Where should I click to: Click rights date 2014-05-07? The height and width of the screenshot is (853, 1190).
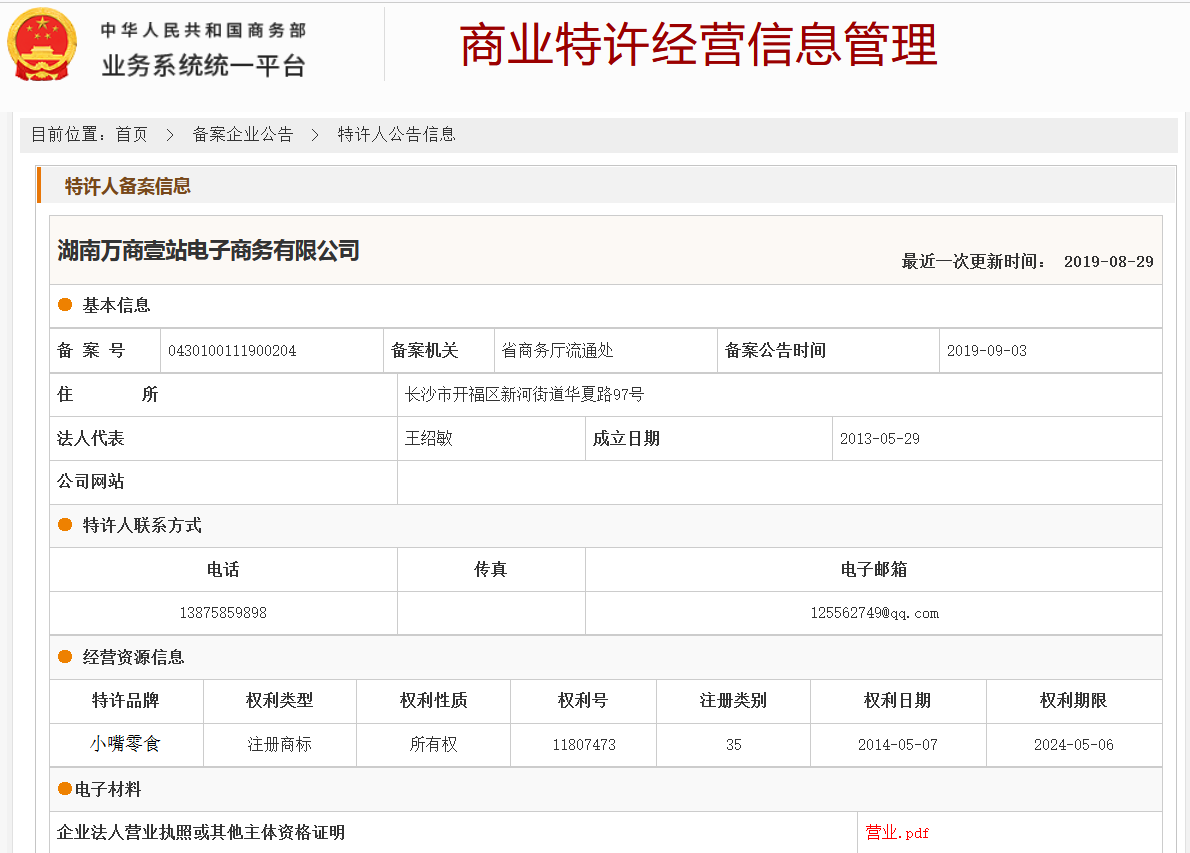click(x=898, y=745)
